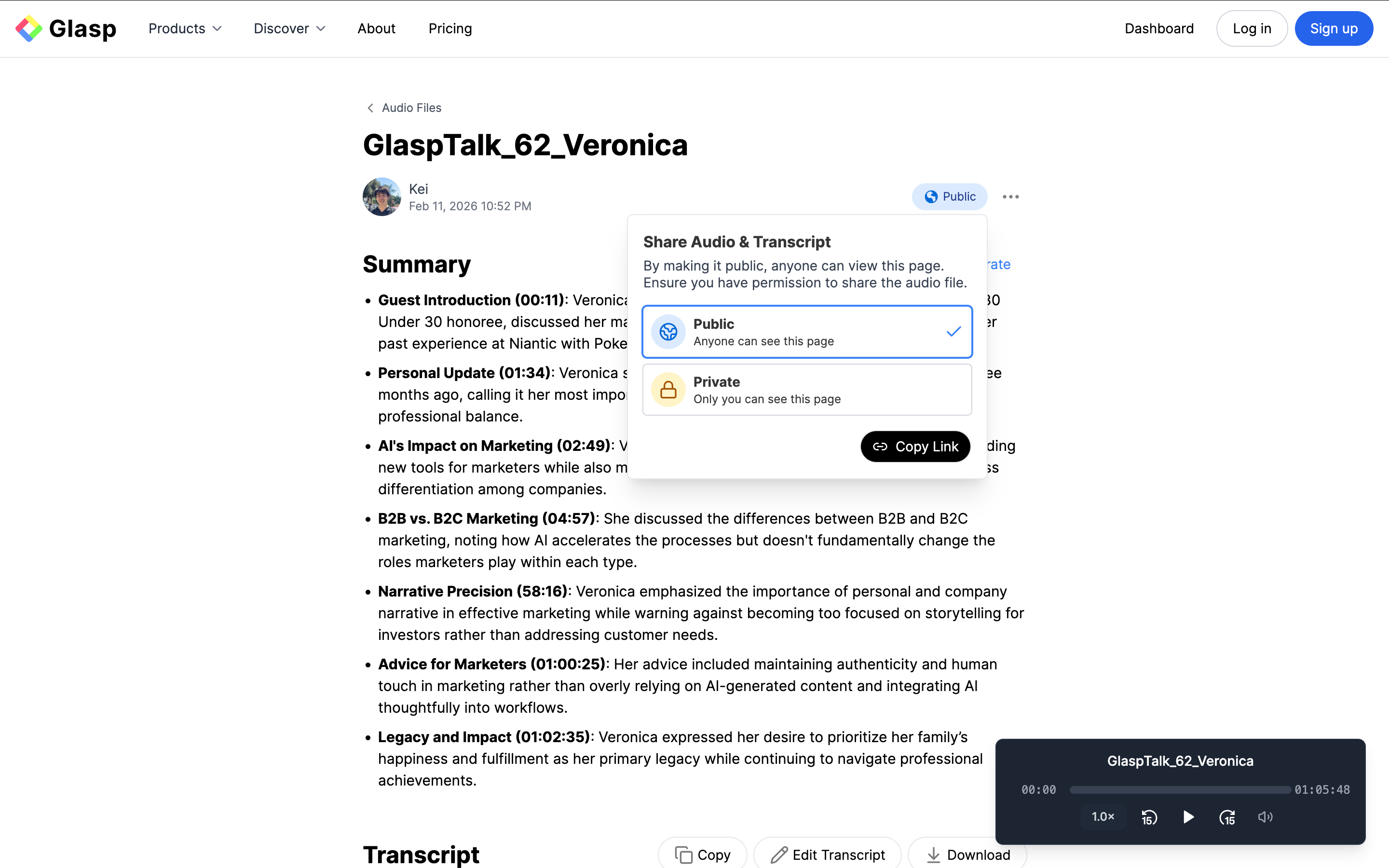Click the Download transcript button
Image resolution: width=1389 pixels, height=868 pixels.
967,855
